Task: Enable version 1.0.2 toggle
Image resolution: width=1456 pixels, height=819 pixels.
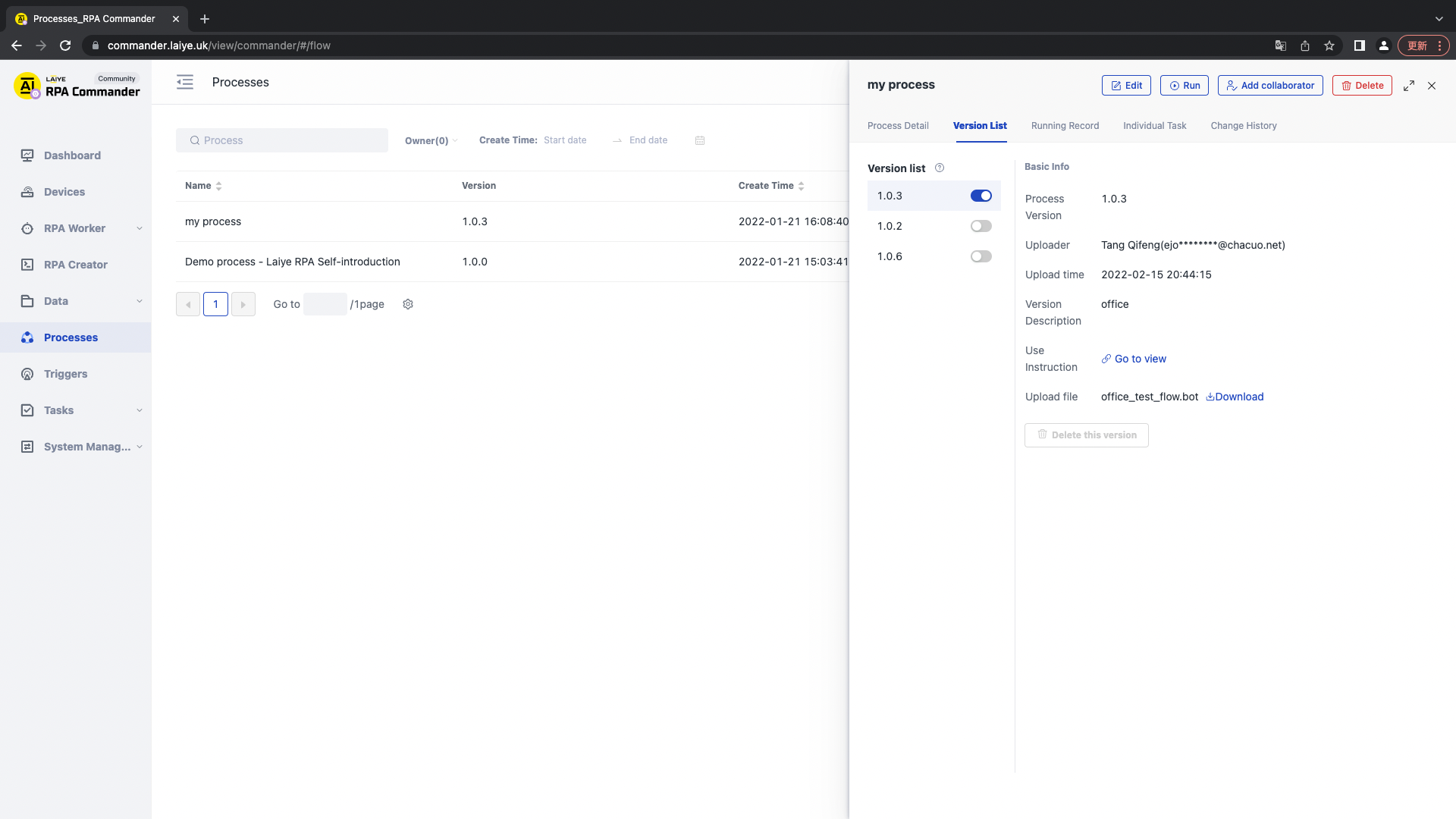Action: 981,226
